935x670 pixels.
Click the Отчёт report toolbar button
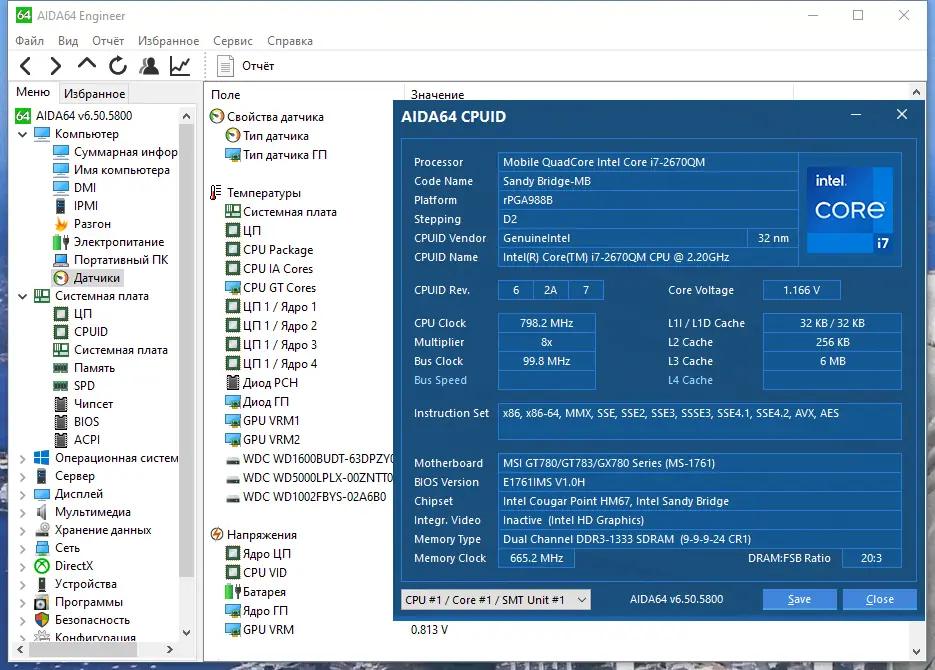(246, 66)
